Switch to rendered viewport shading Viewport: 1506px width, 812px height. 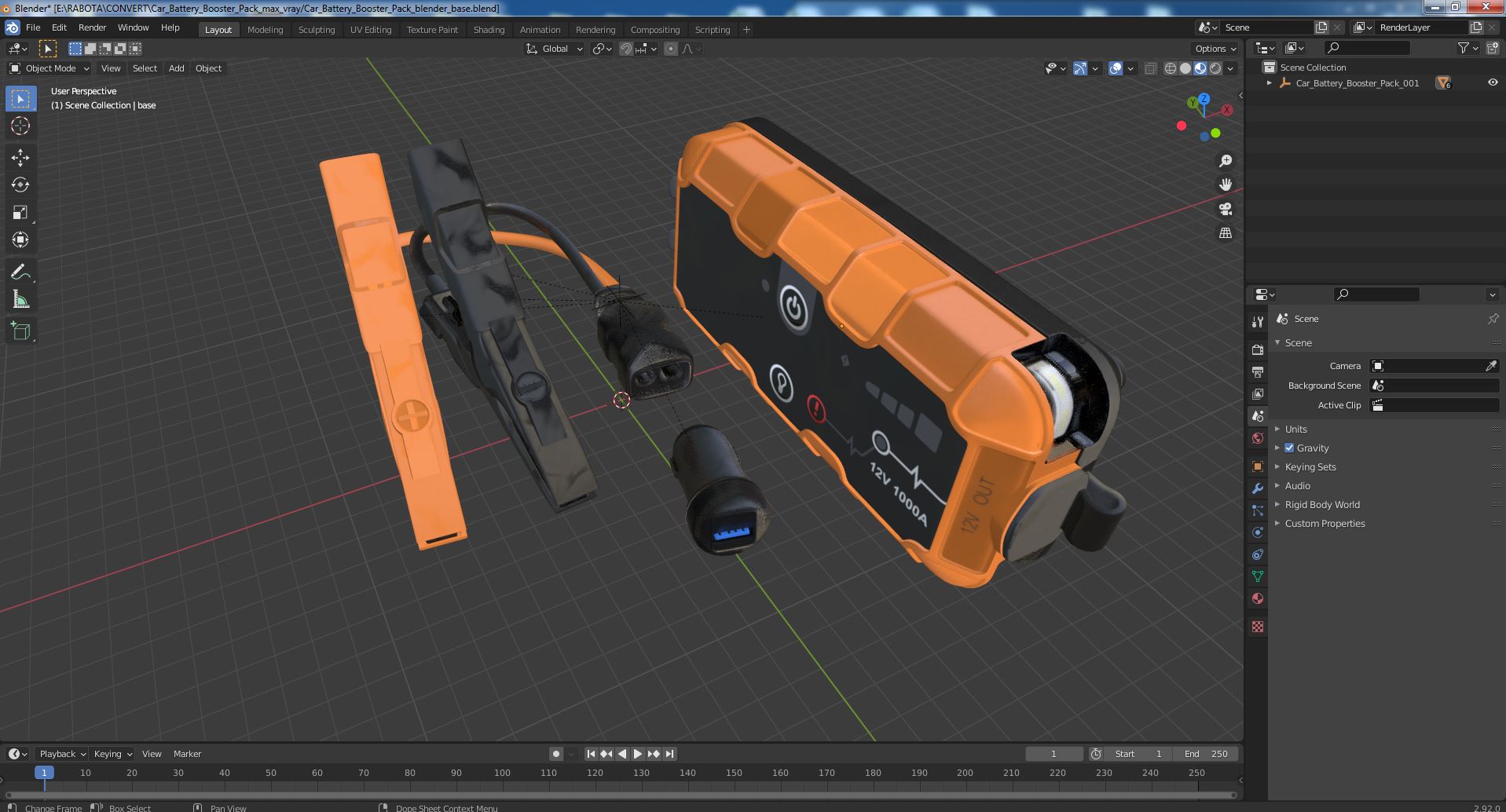1215,68
